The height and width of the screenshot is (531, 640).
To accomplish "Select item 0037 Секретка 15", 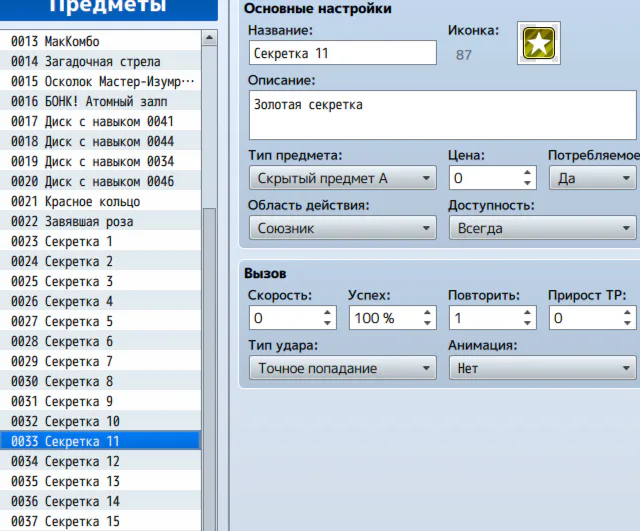I will tap(100, 521).
